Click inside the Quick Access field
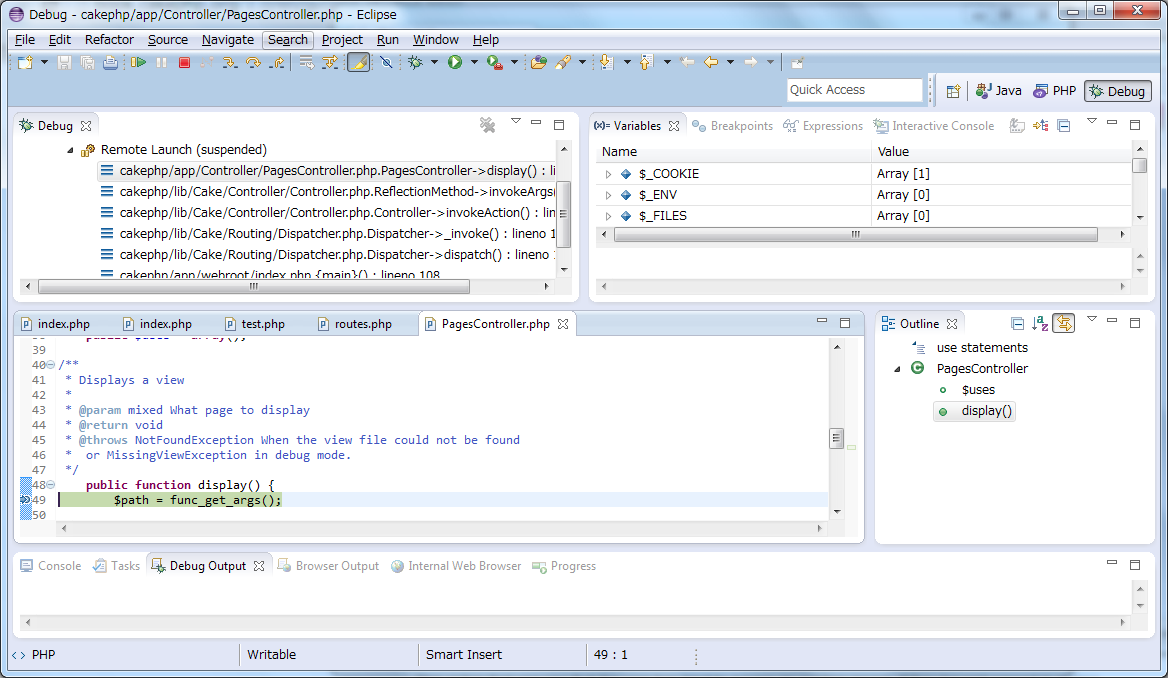The height and width of the screenshot is (678, 1168). [x=855, y=90]
